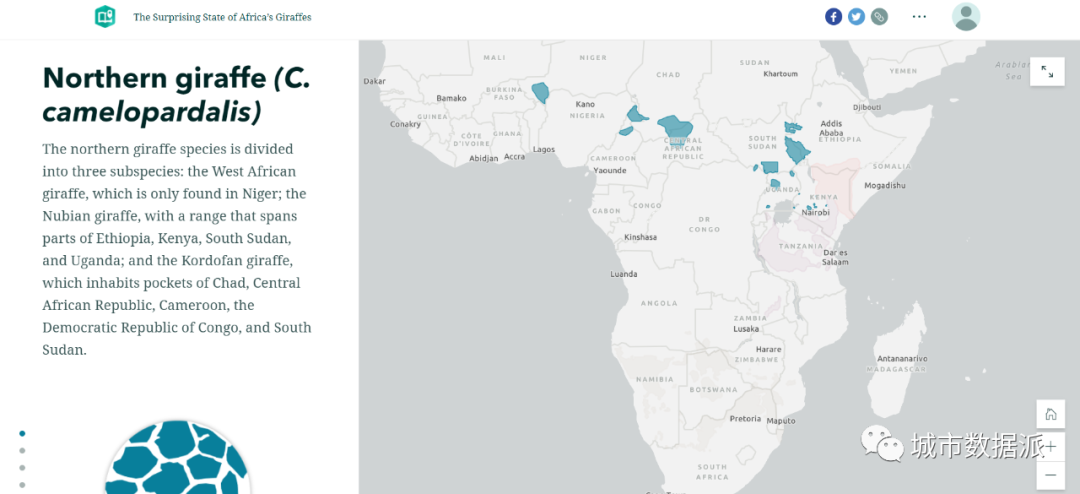Click the giraffe pattern circular image
This screenshot has width=1080, height=494.
[178, 457]
